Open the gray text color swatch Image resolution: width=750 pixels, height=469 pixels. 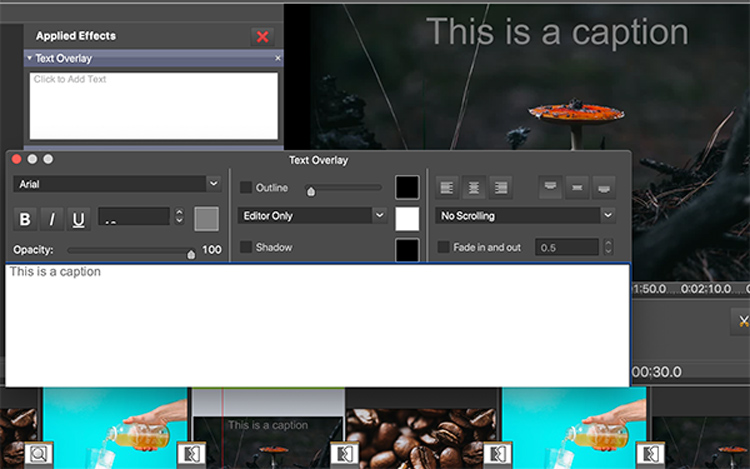coord(207,219)
